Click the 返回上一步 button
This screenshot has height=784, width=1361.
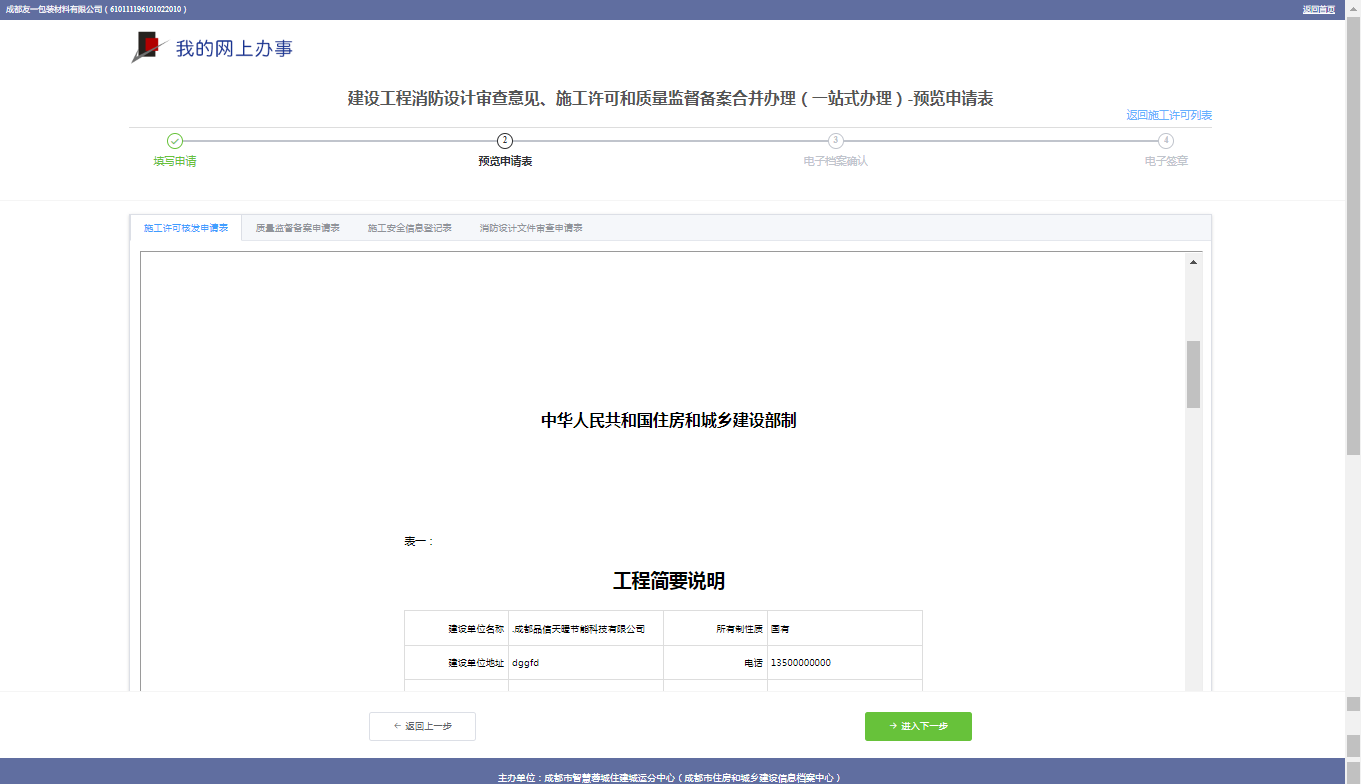pos(422,726)
